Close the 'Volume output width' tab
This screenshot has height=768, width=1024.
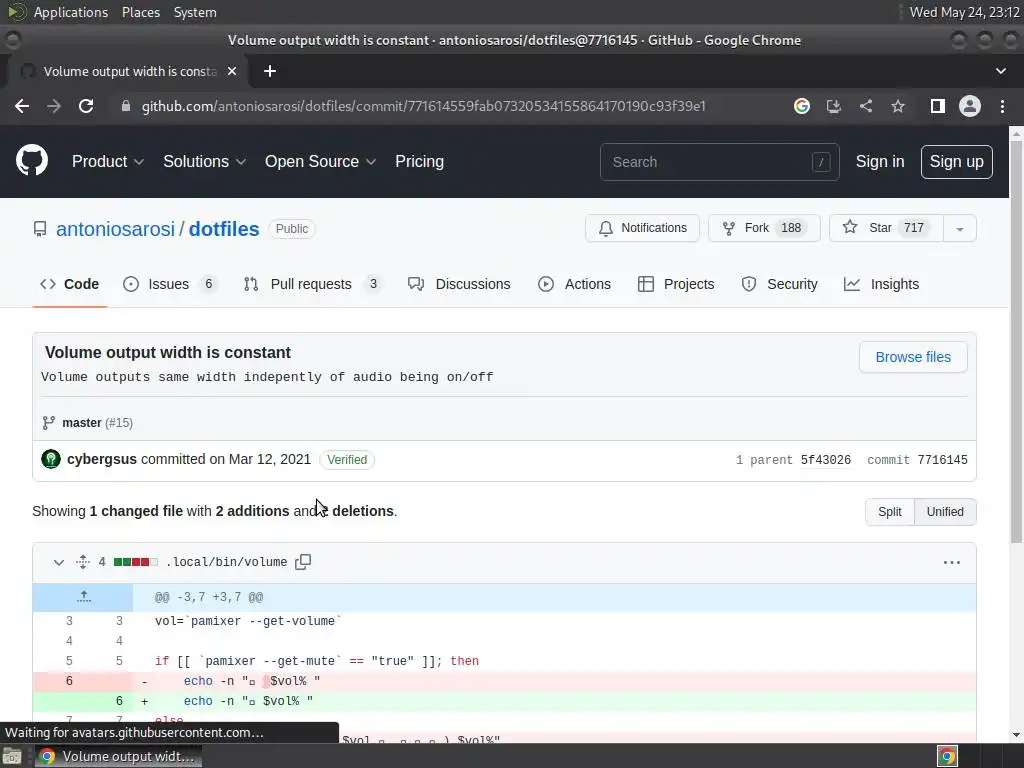coord(232,71)
